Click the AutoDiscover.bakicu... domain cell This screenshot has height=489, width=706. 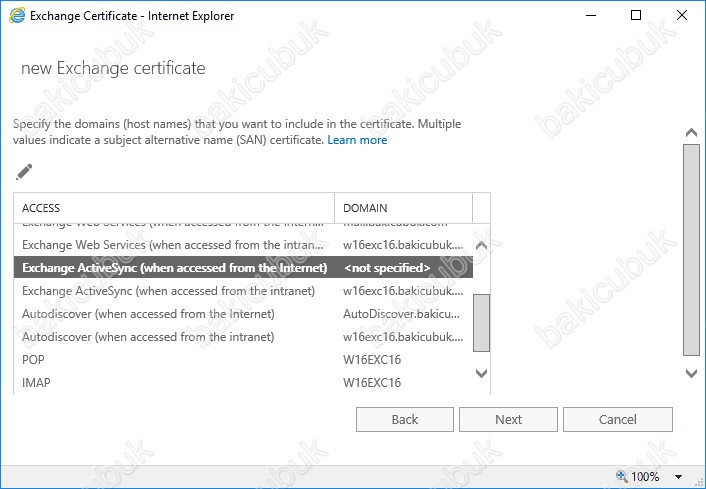401,314
